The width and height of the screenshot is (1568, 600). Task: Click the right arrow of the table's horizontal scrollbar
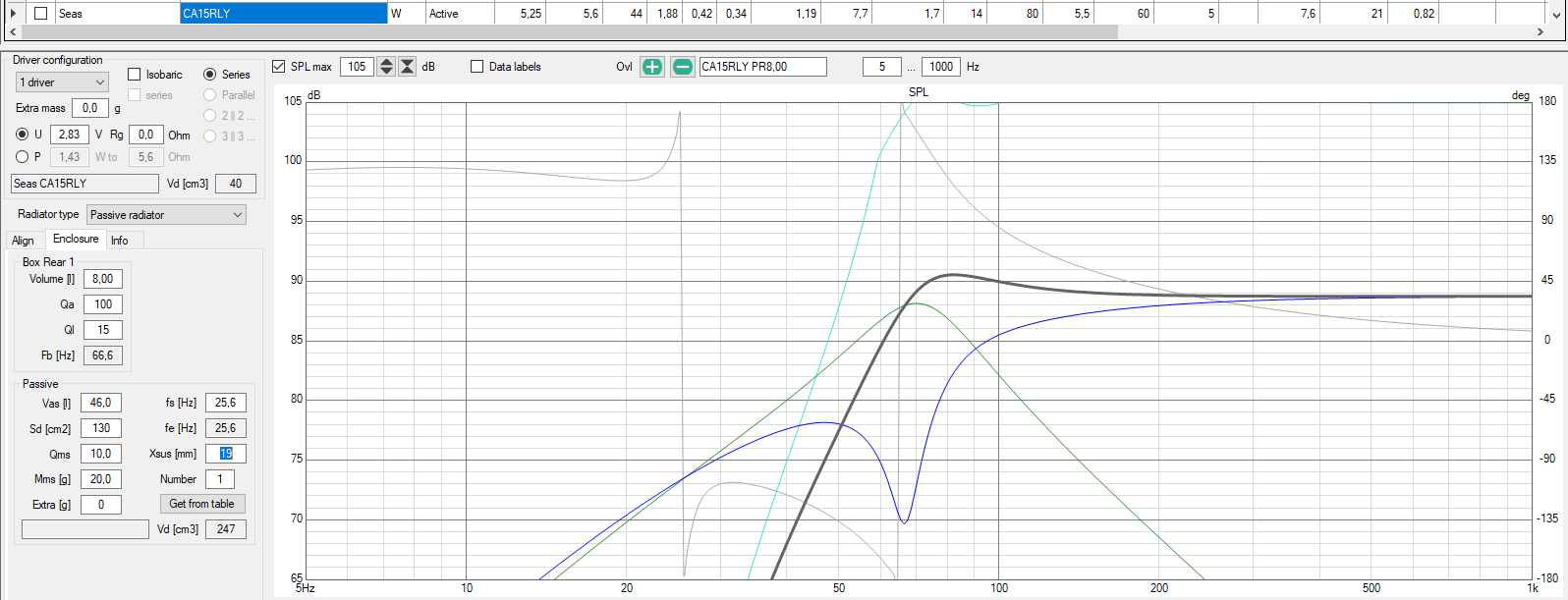click(1540, 31)
